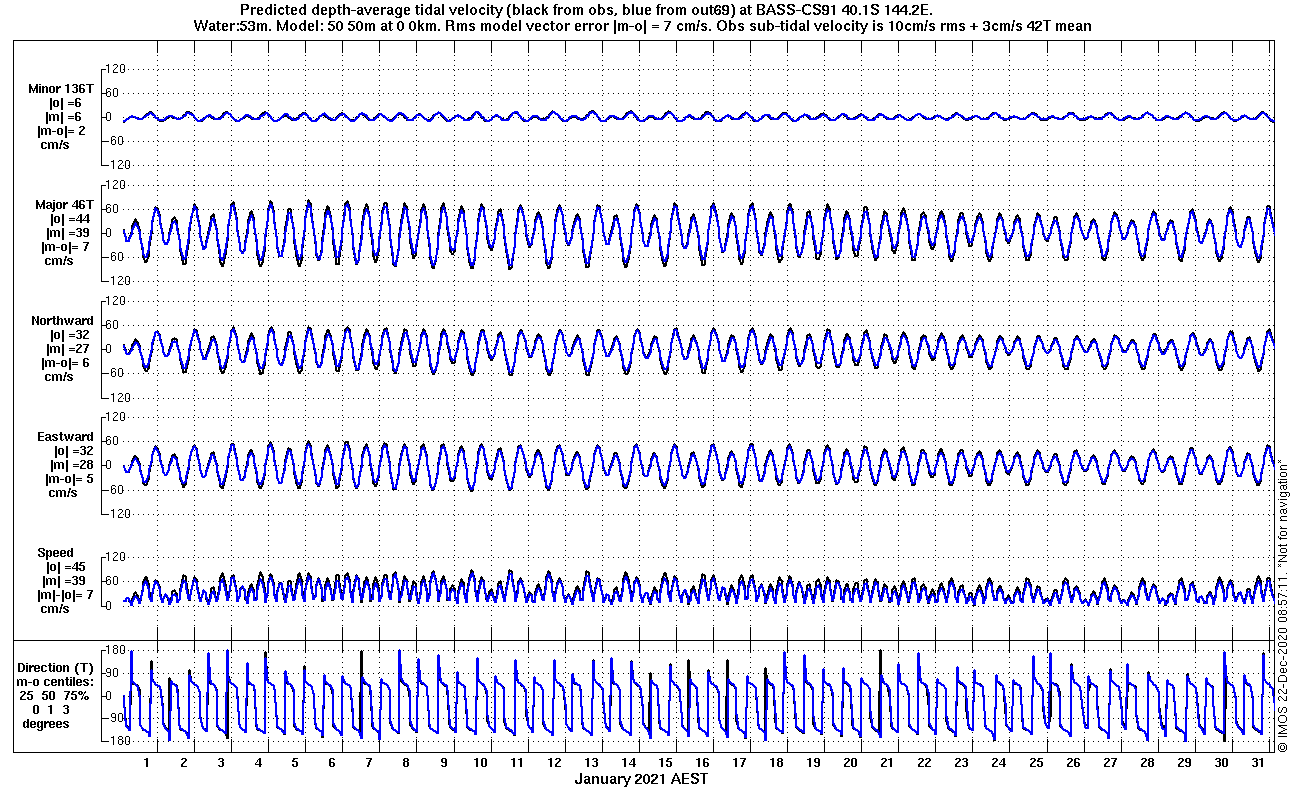Click the day 30 label on the date axis
Screen dimensions: 1300x800
pos(1220,763)
